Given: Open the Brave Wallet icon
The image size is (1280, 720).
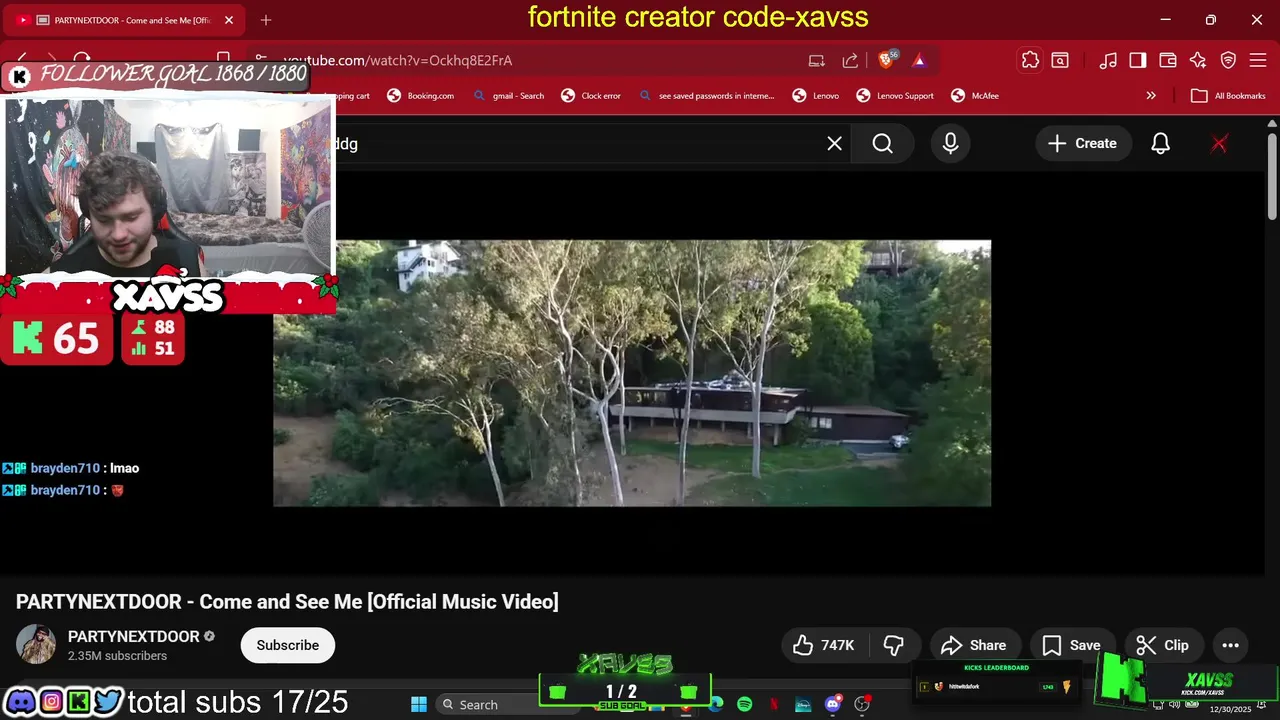Looking at the screenshot, I should (1168, 60).
